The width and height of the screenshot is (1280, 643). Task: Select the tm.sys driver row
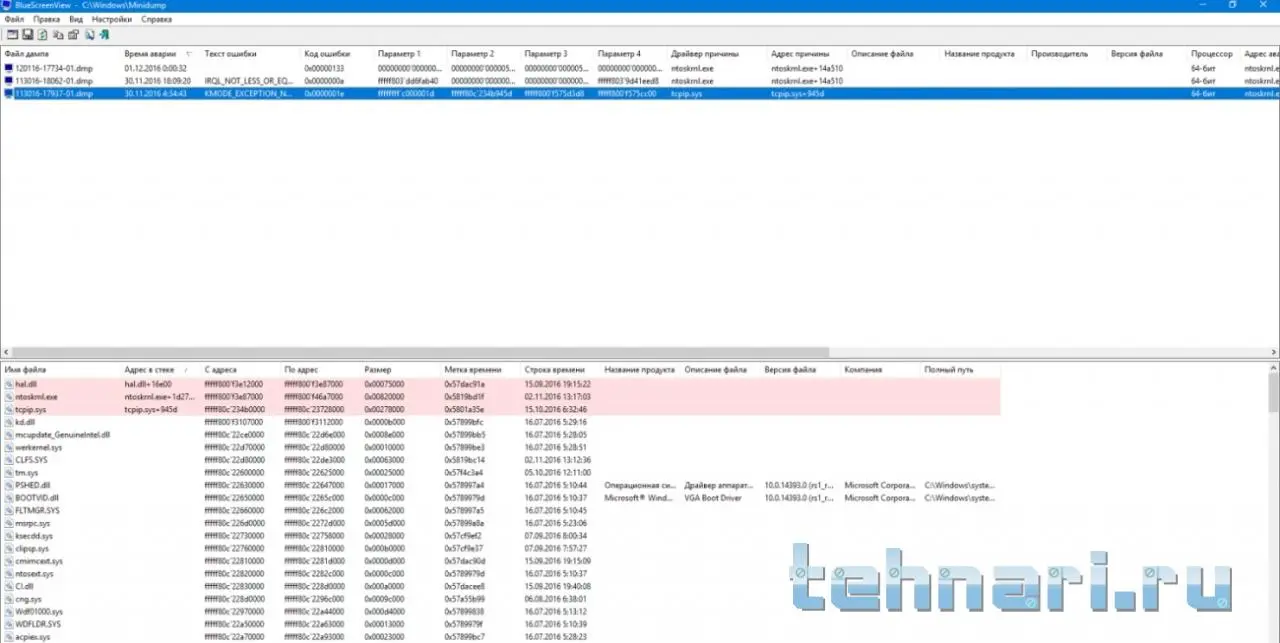[500, 472]
